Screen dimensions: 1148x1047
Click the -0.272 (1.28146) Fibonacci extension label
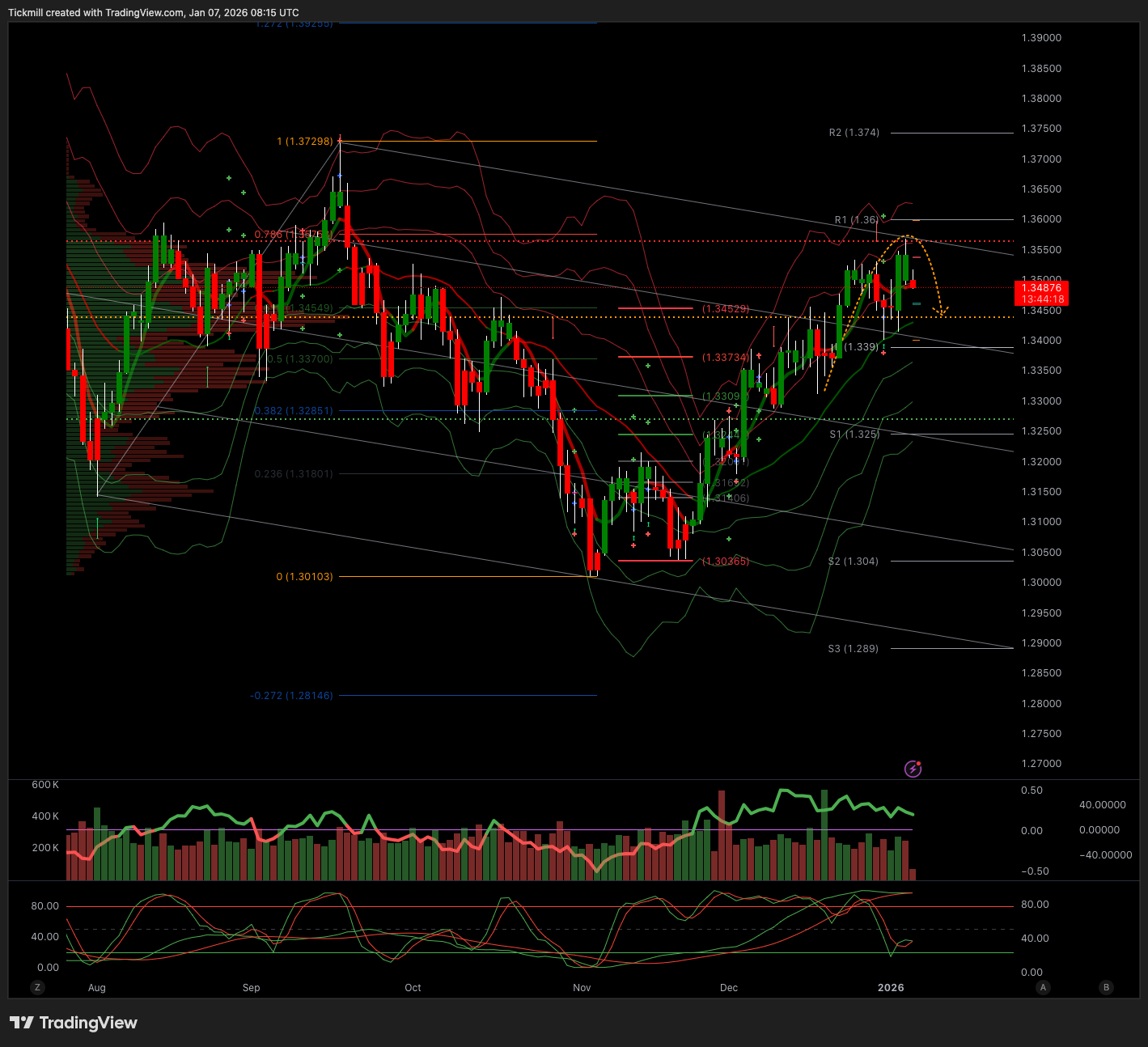(291, 696)
